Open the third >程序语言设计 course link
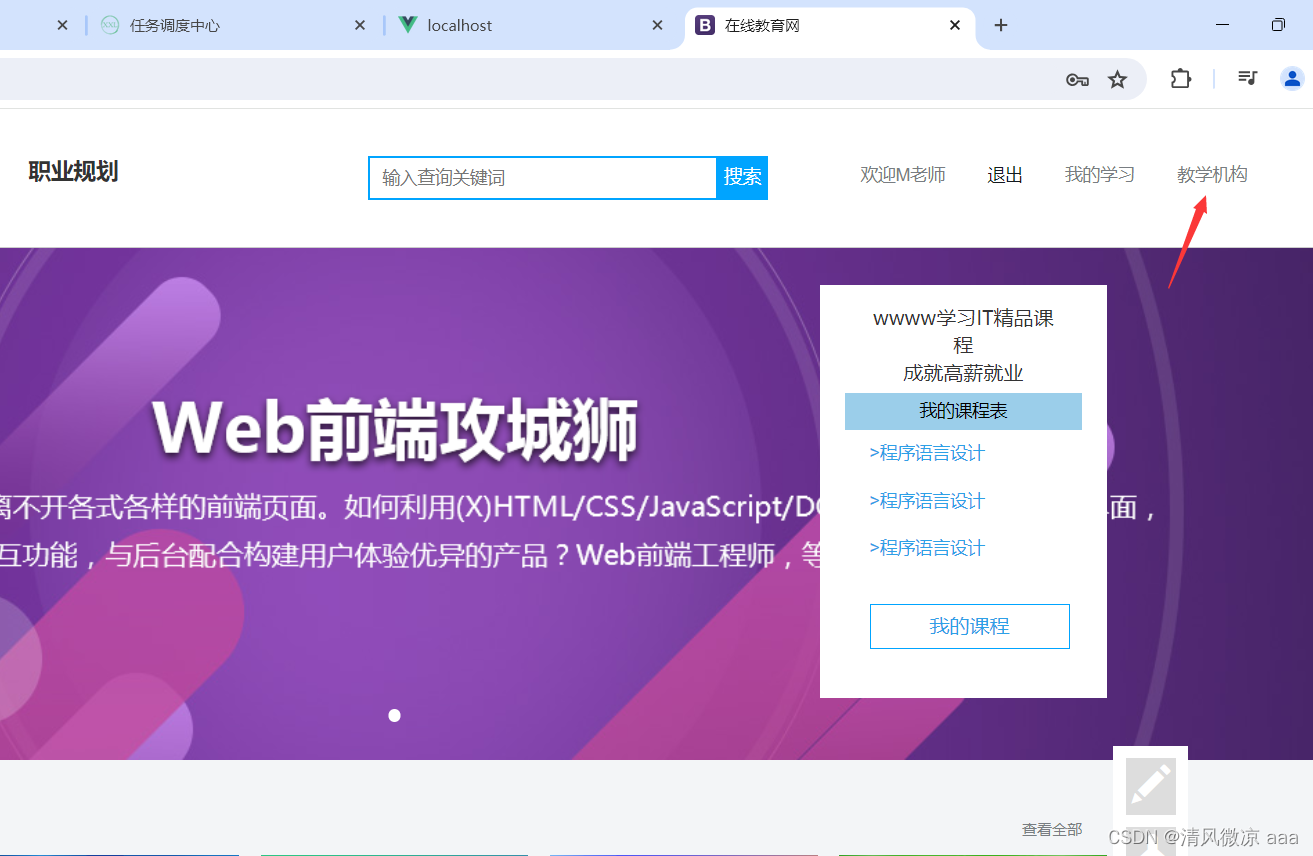The image size is (1313, 856). 927,548
